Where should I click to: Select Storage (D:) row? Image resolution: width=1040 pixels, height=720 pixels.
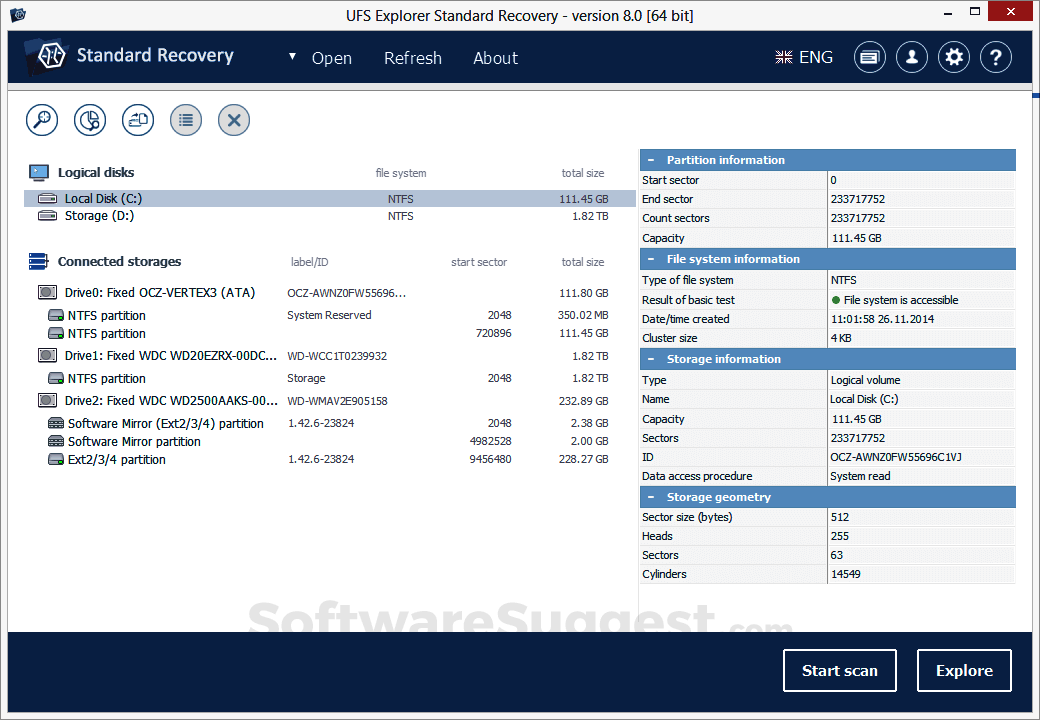330,215
